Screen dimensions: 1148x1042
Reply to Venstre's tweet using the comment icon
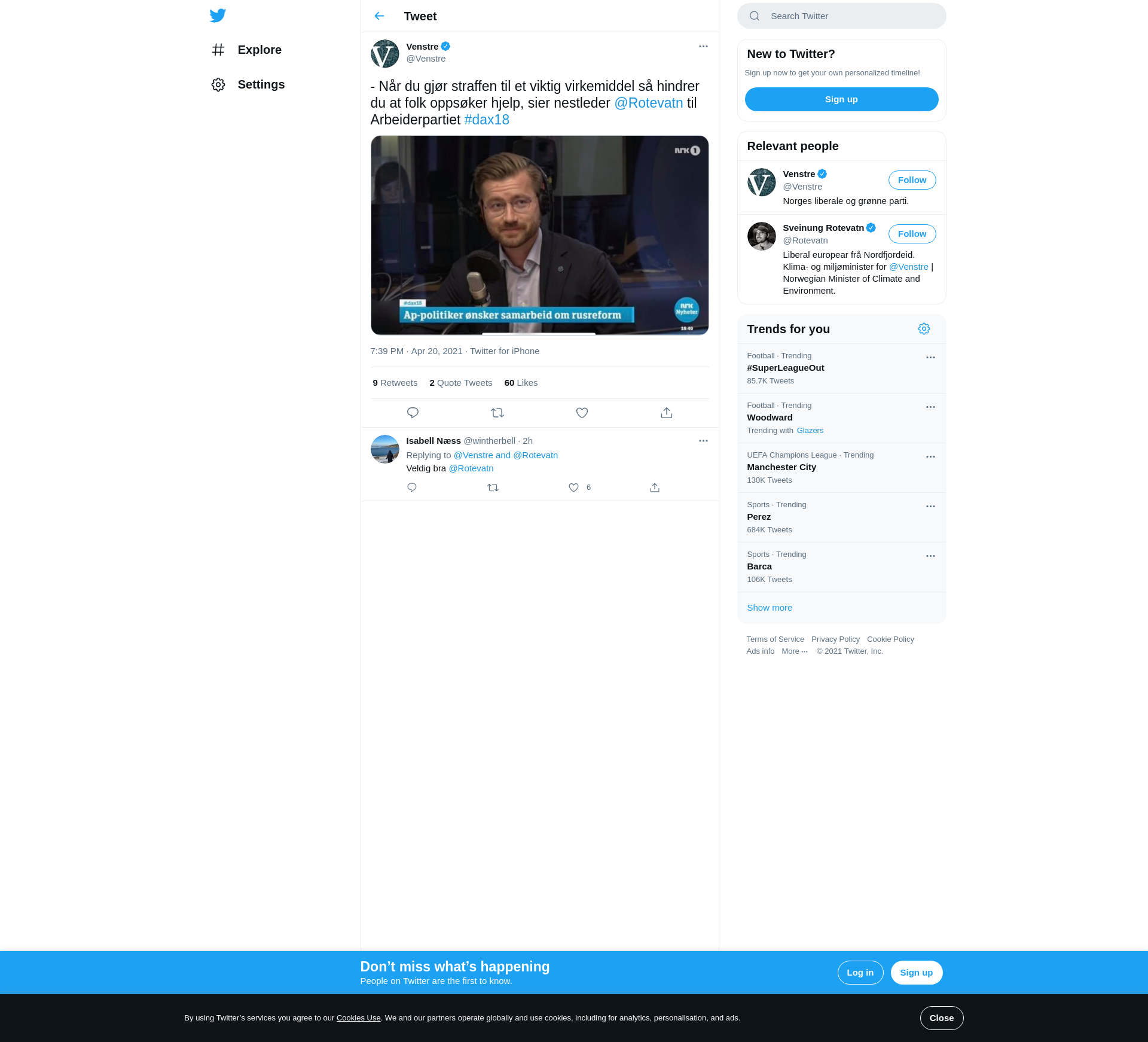point(413,413)
